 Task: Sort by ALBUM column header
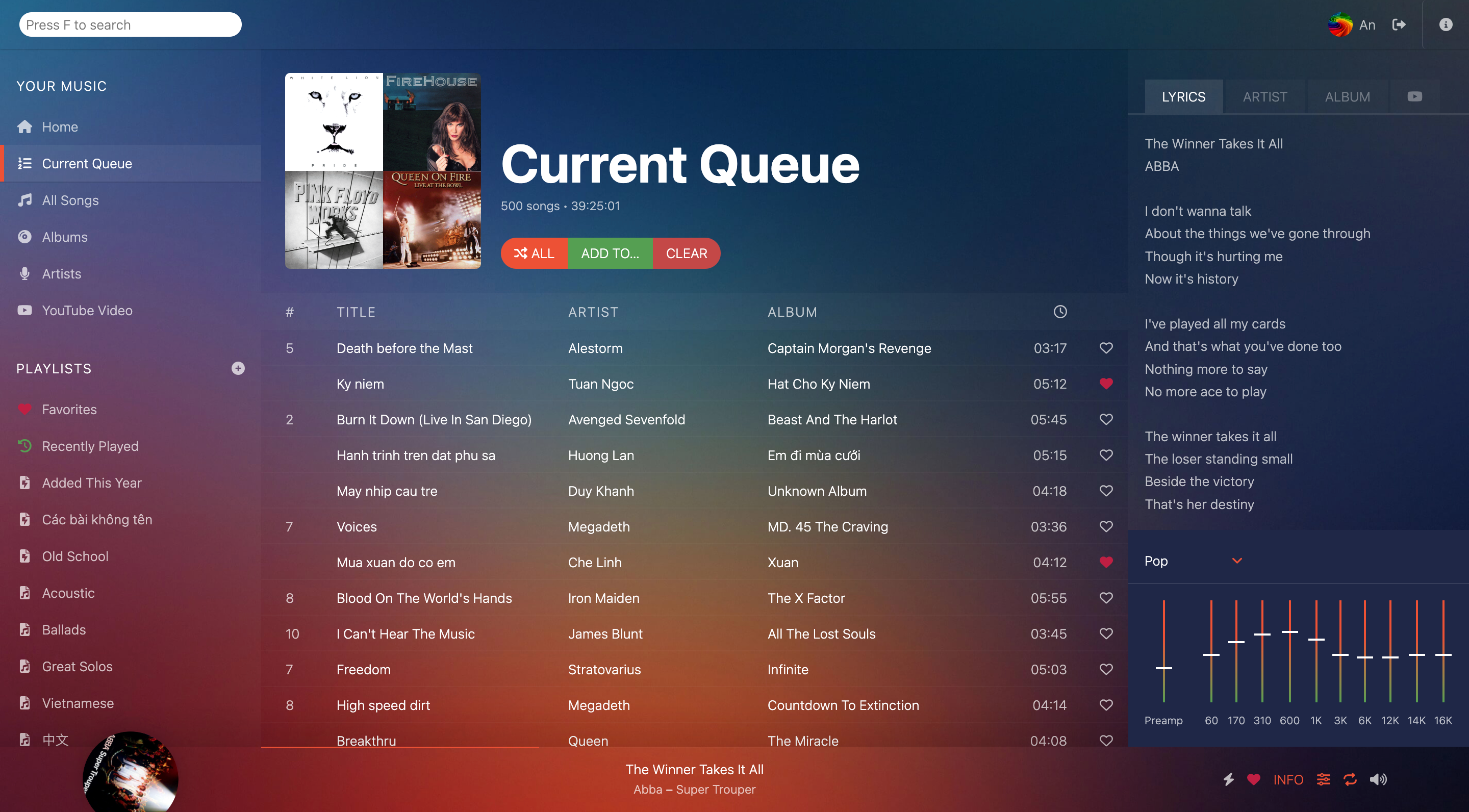coord(792,312)
